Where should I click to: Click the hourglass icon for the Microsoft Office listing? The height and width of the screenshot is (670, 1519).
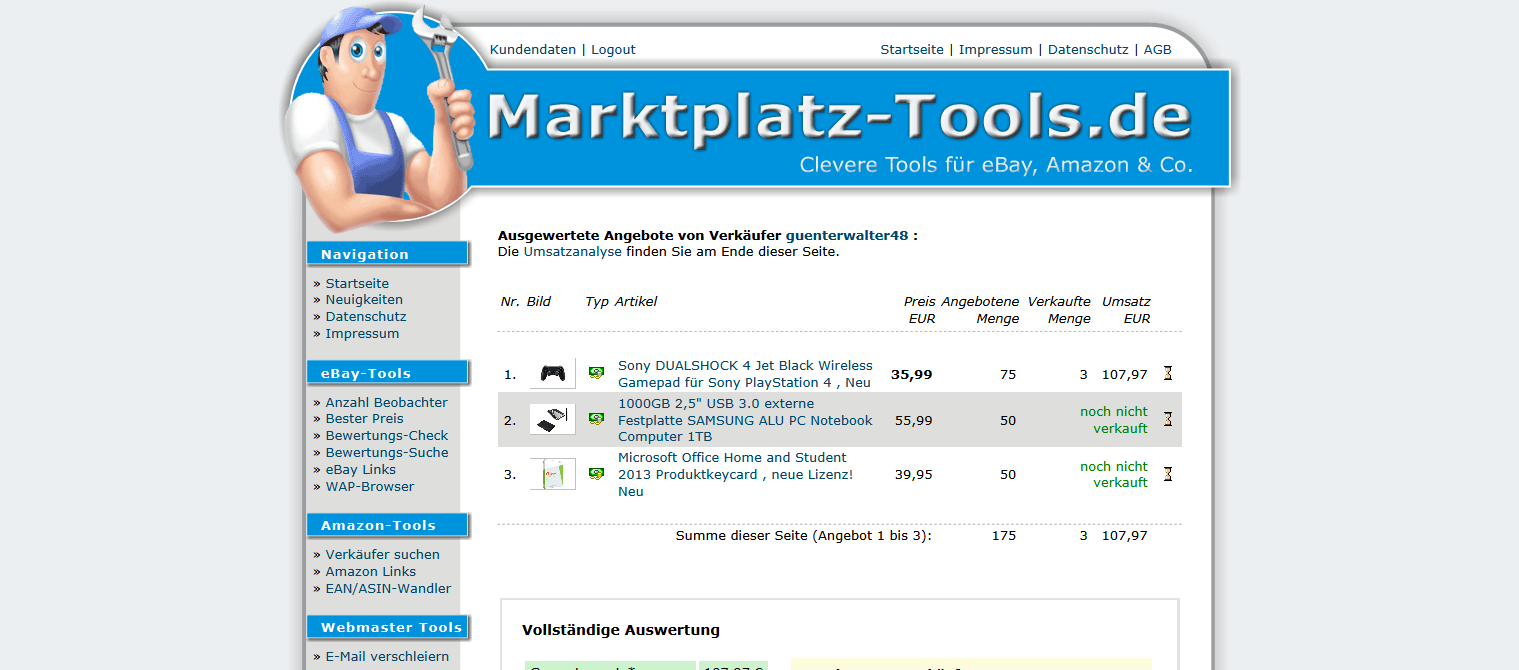pyautogui.click(x=1167, y=474)
